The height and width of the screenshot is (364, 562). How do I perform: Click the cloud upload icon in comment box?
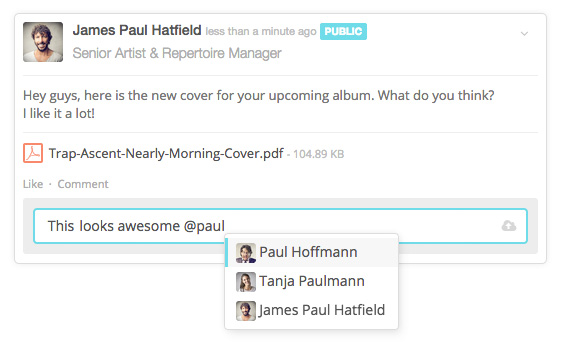[x=509, y=226]
